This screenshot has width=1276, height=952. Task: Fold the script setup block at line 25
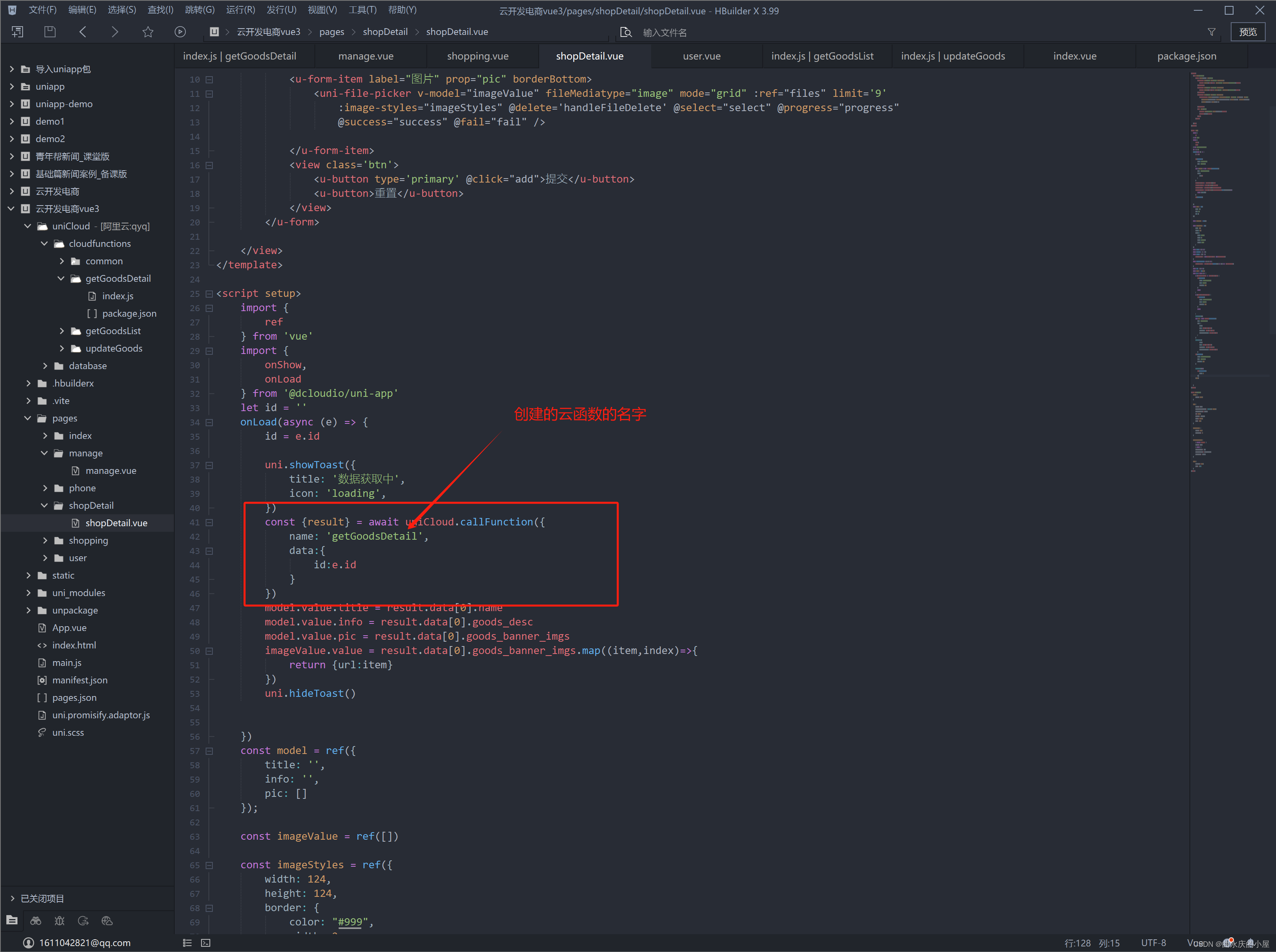coord(209,294)
